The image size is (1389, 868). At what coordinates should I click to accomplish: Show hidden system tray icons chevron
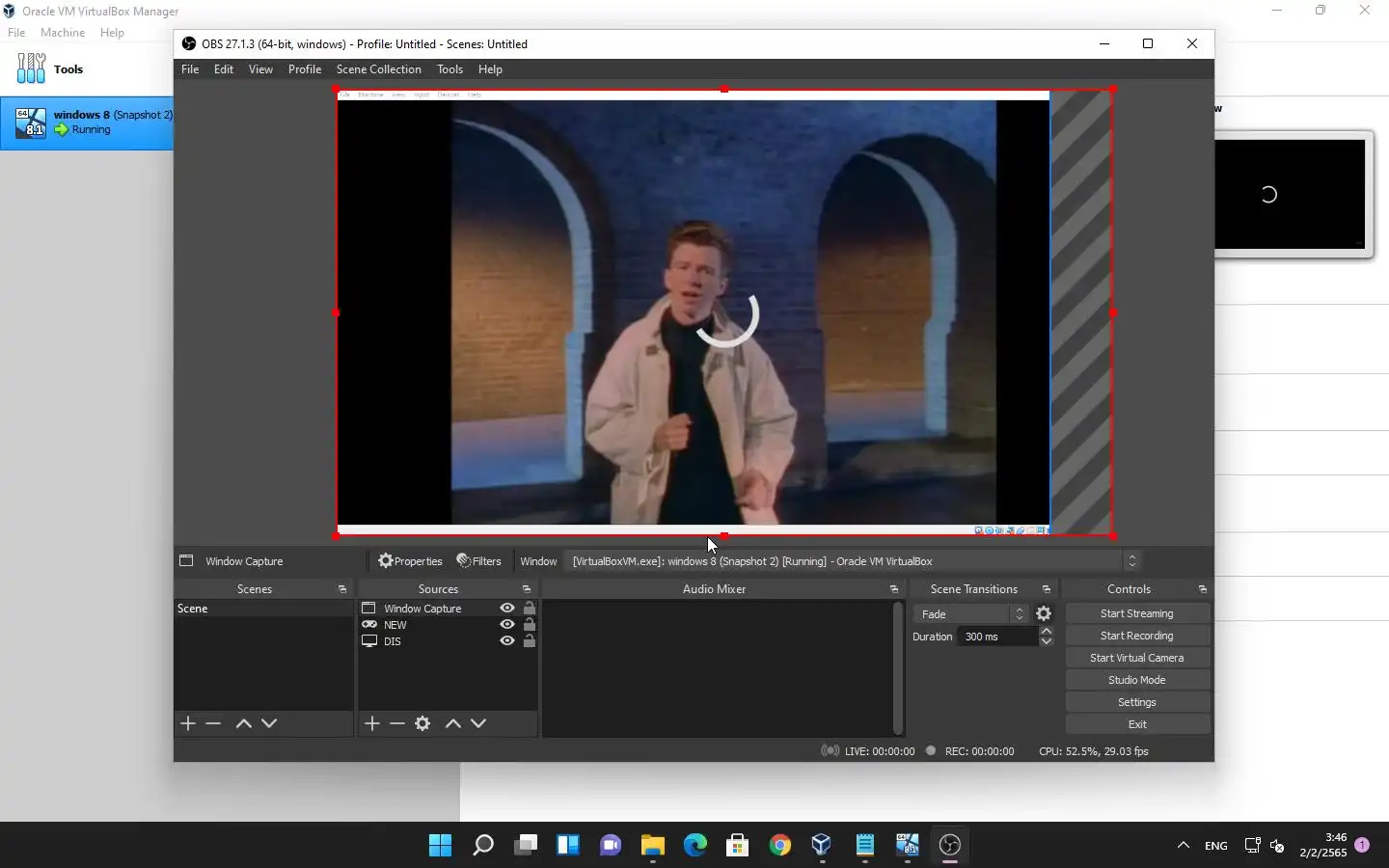click(x=1184, y=846)
